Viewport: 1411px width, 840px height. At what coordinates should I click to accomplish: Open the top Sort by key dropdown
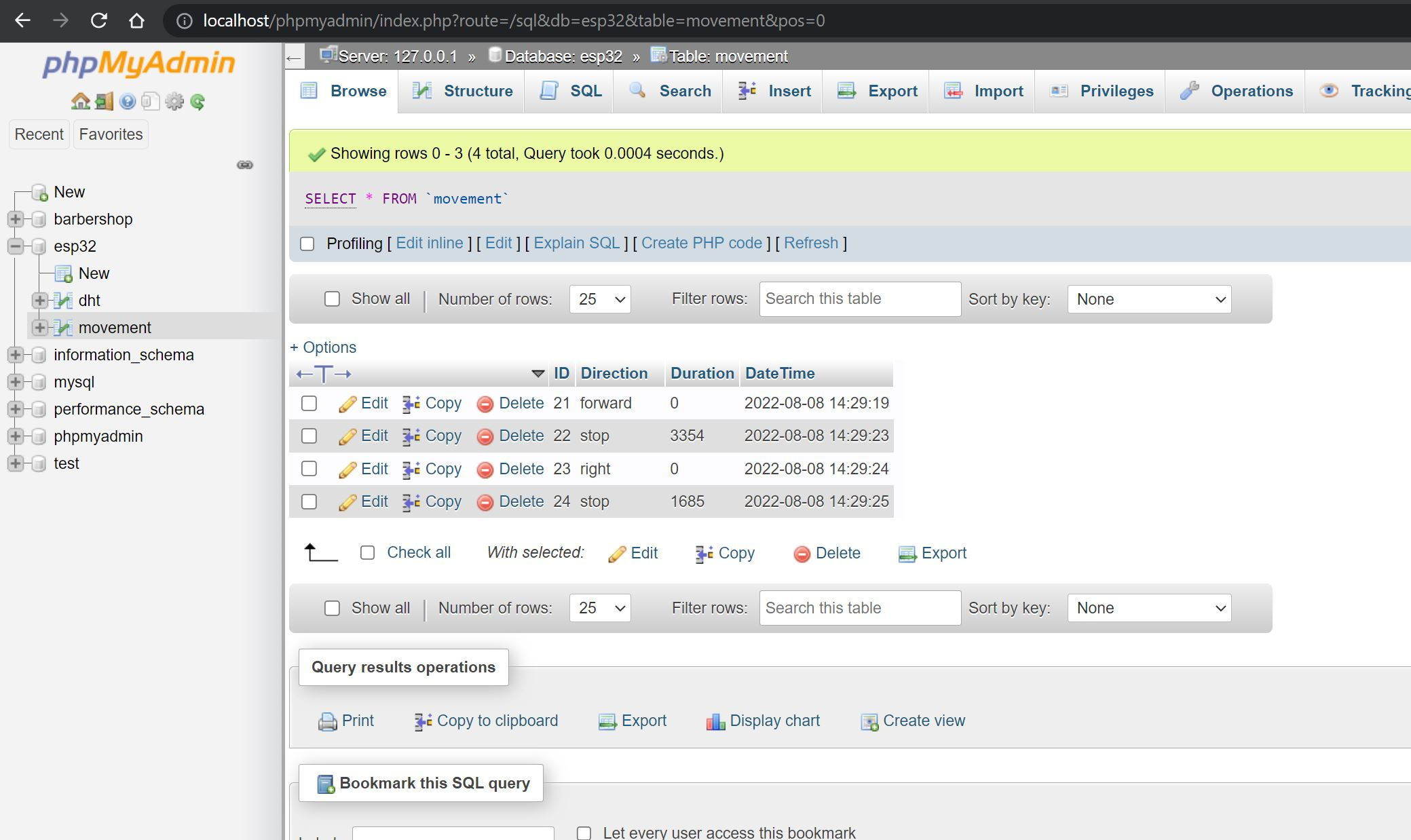[1149, 299]
